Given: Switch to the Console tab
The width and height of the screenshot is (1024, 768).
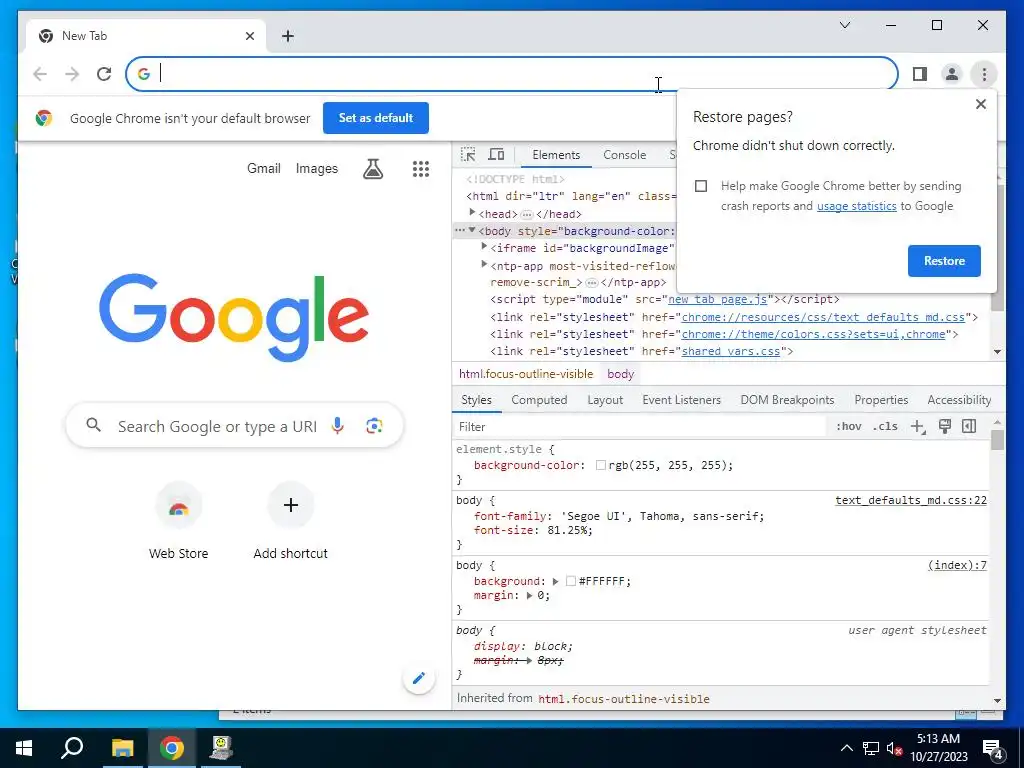Looking at the screenshot, I should click(x=624, y=155).
